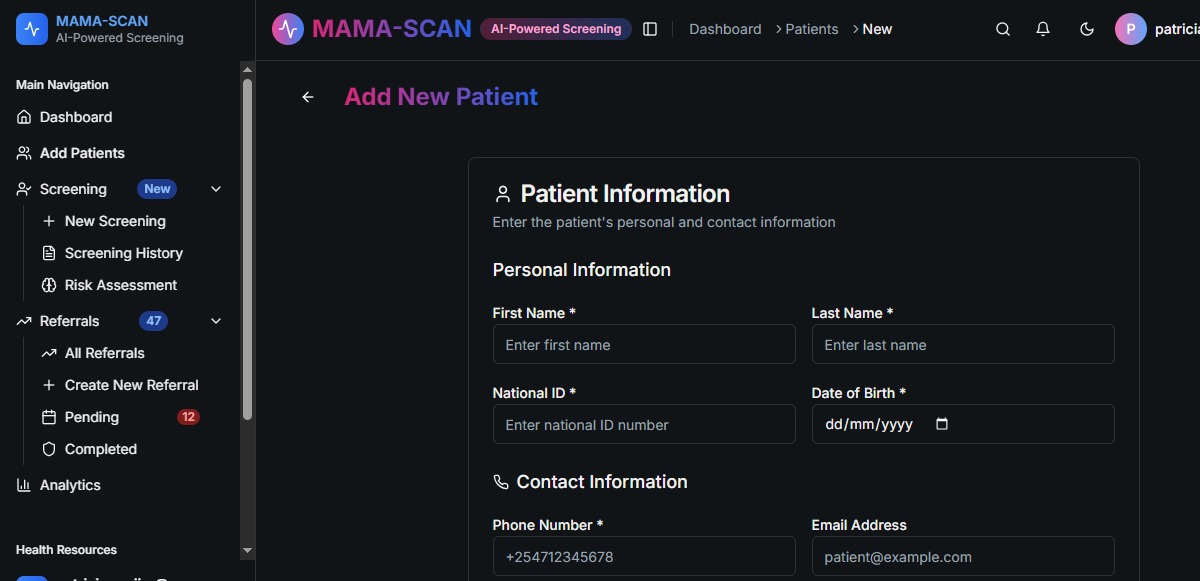Collapse the Screening menu chevron

point(216,189)
